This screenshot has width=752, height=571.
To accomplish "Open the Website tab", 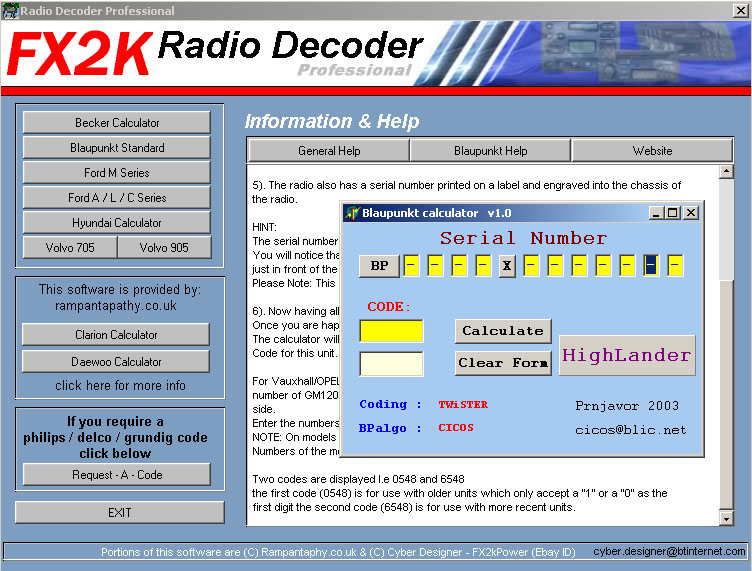I will (652, 151).
